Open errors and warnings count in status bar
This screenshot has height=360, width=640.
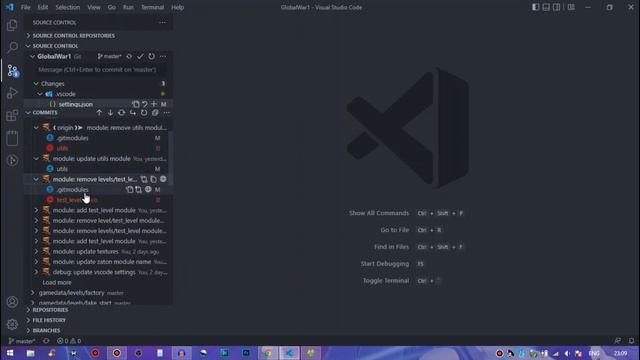point(69,341)
